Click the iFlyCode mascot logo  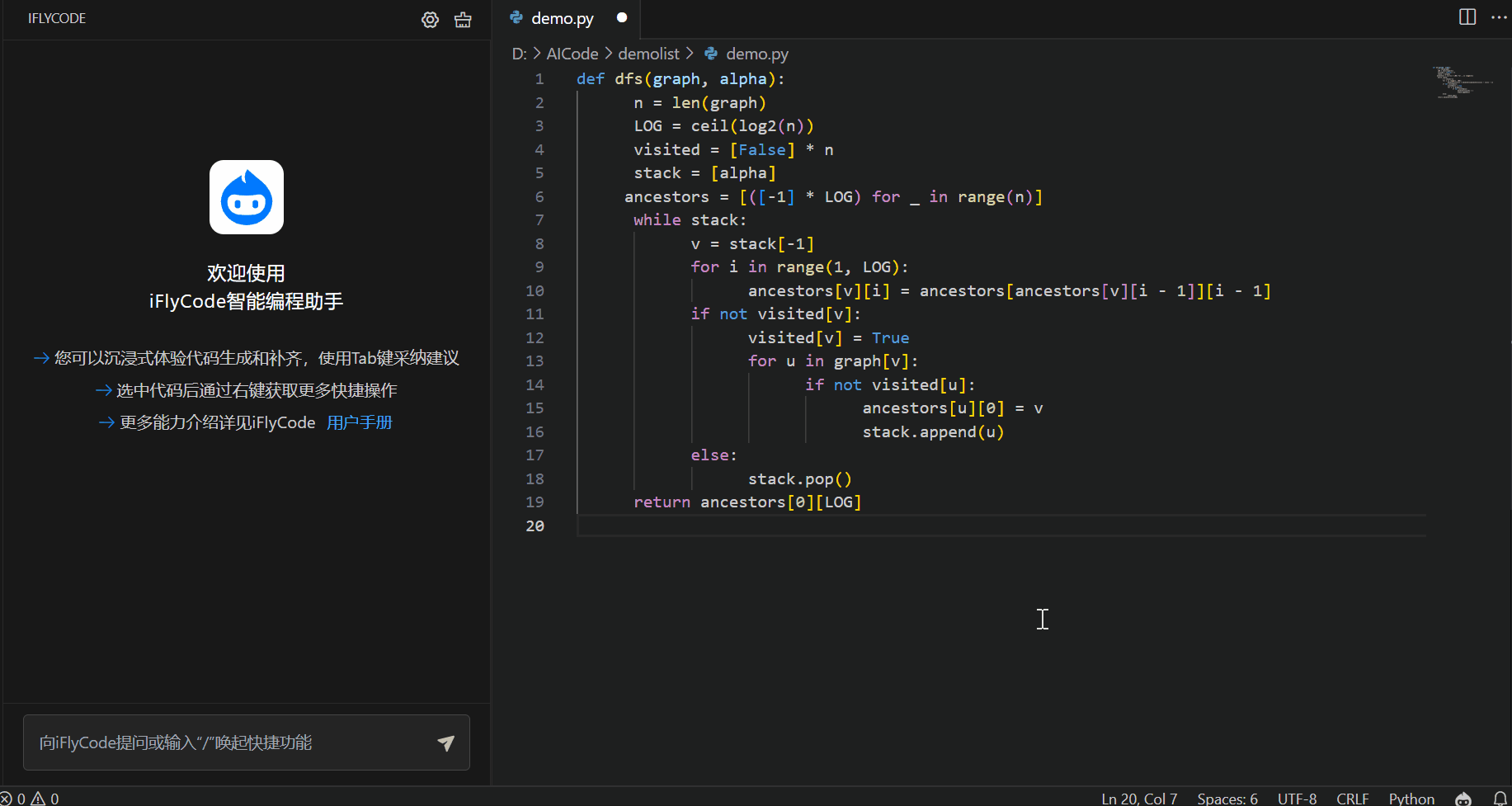246,197
